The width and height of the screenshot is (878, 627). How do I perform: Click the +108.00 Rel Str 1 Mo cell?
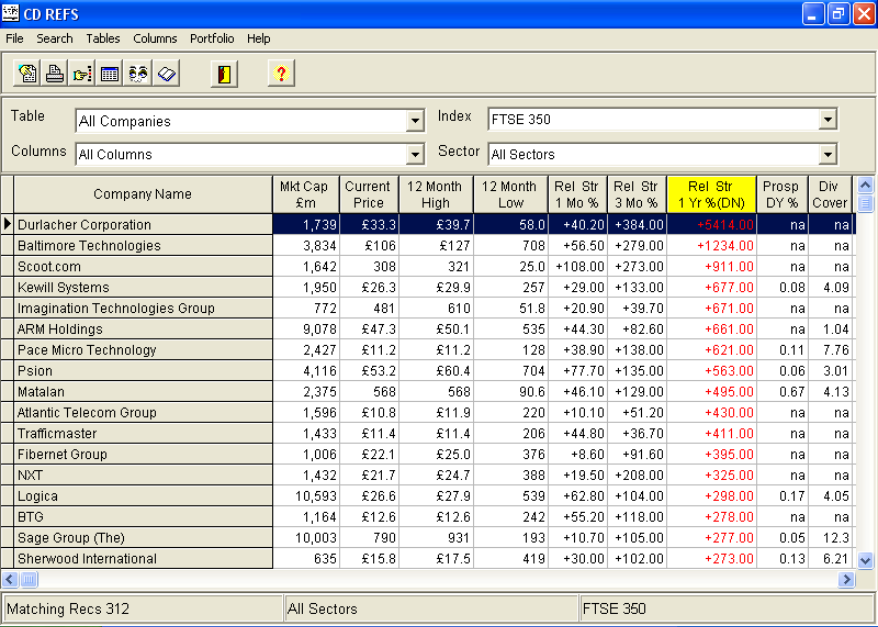tap(578, 266)
